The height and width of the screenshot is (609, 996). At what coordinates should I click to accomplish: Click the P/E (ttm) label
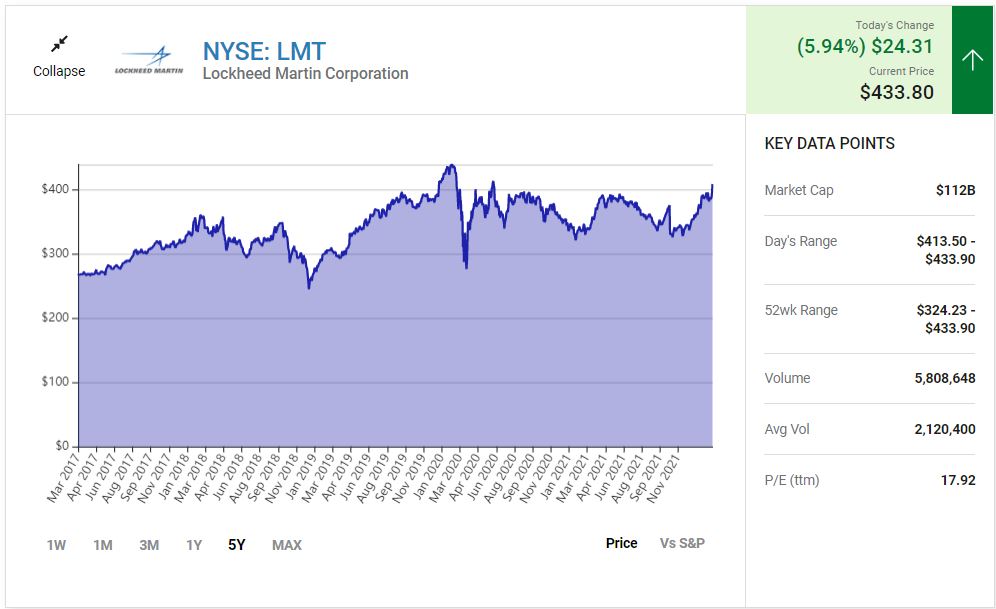tap(791, 480)
